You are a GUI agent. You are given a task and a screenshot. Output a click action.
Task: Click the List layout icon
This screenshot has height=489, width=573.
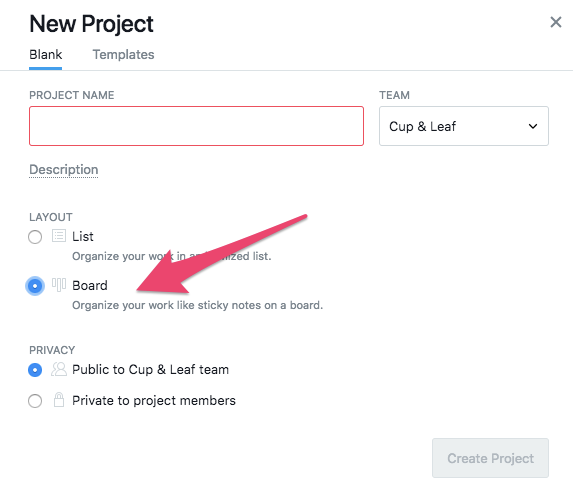[59, 236]
